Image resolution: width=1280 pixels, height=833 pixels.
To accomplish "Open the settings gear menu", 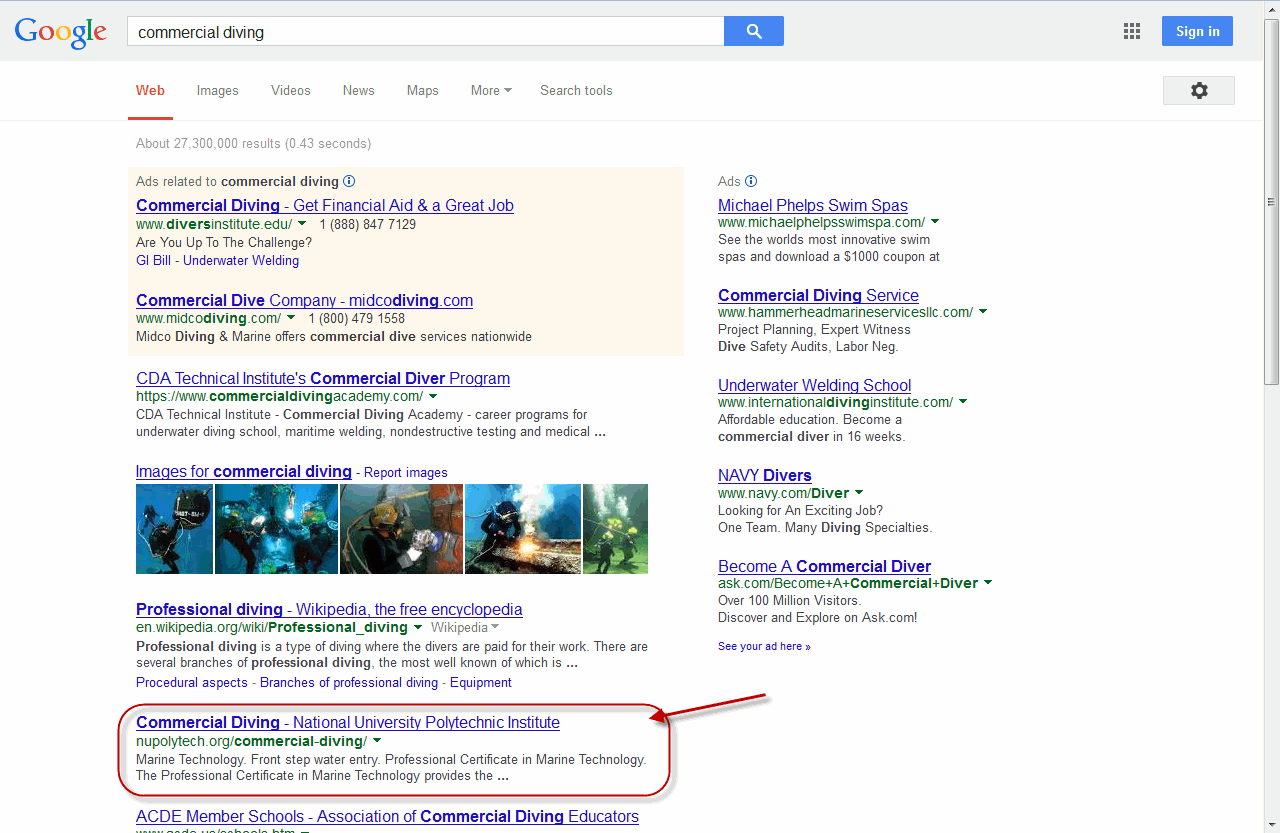I will tap(1198, 91).
